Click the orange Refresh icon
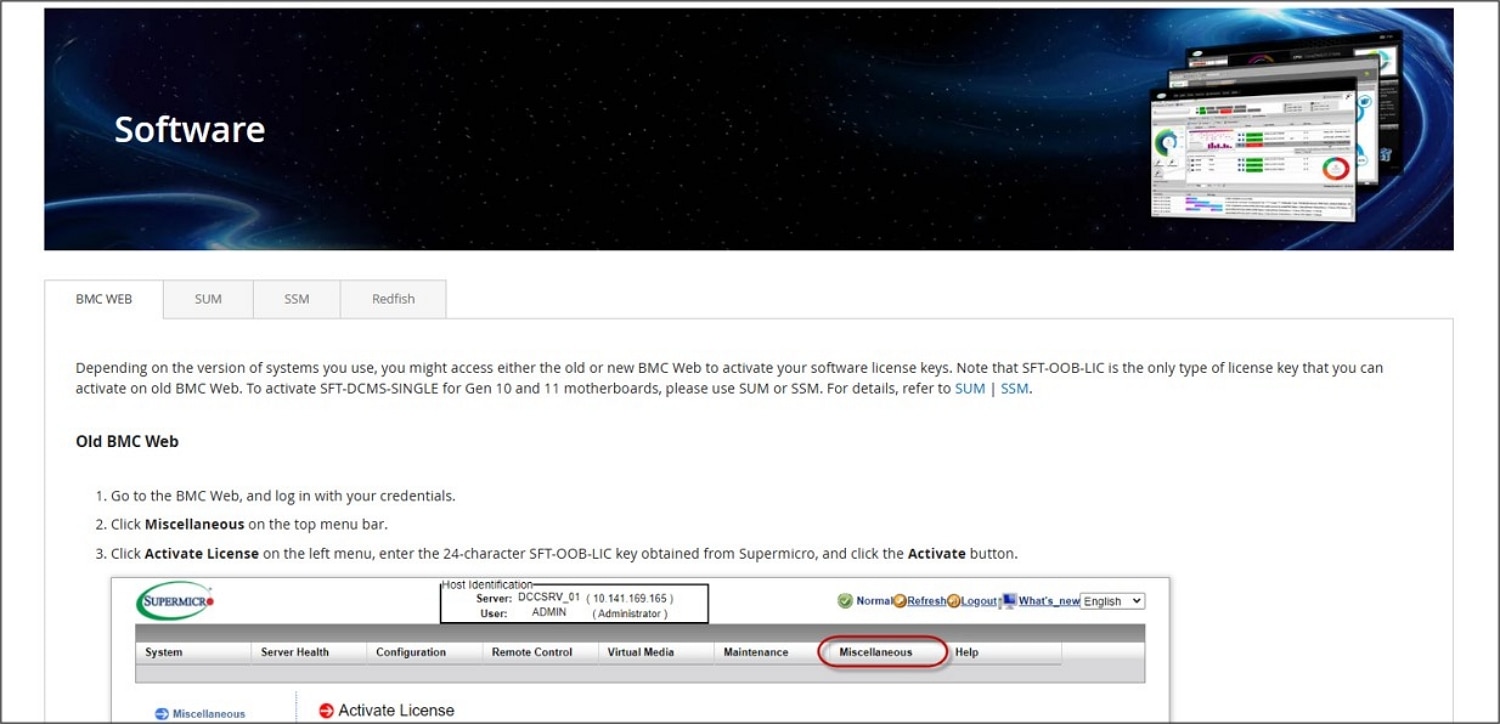 click(x=900, y=601)
